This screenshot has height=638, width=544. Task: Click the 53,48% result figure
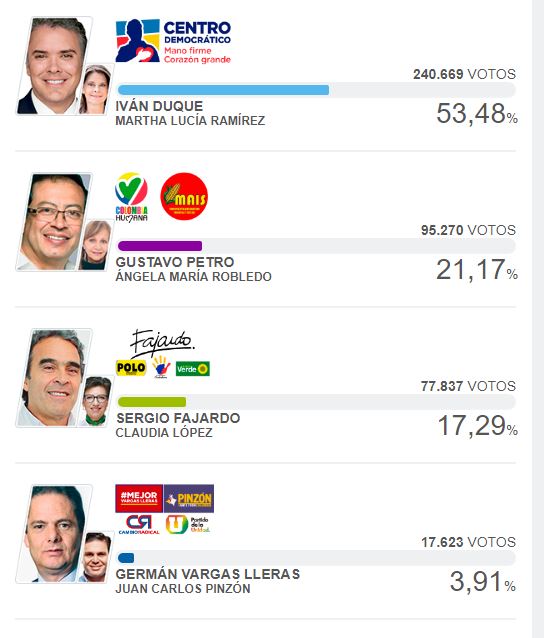(476, 114)
